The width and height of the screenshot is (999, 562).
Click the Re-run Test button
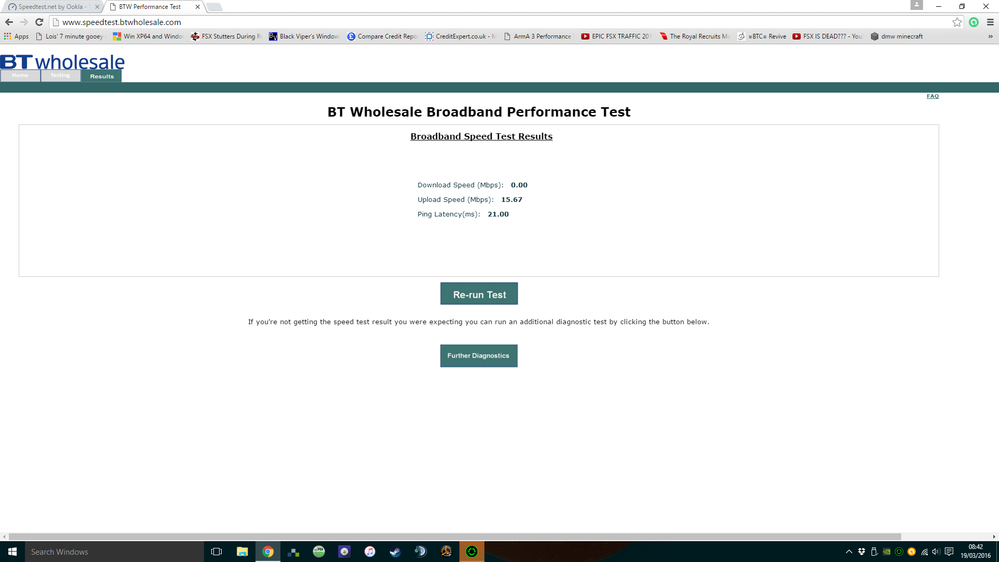click(x=478, y=294)
